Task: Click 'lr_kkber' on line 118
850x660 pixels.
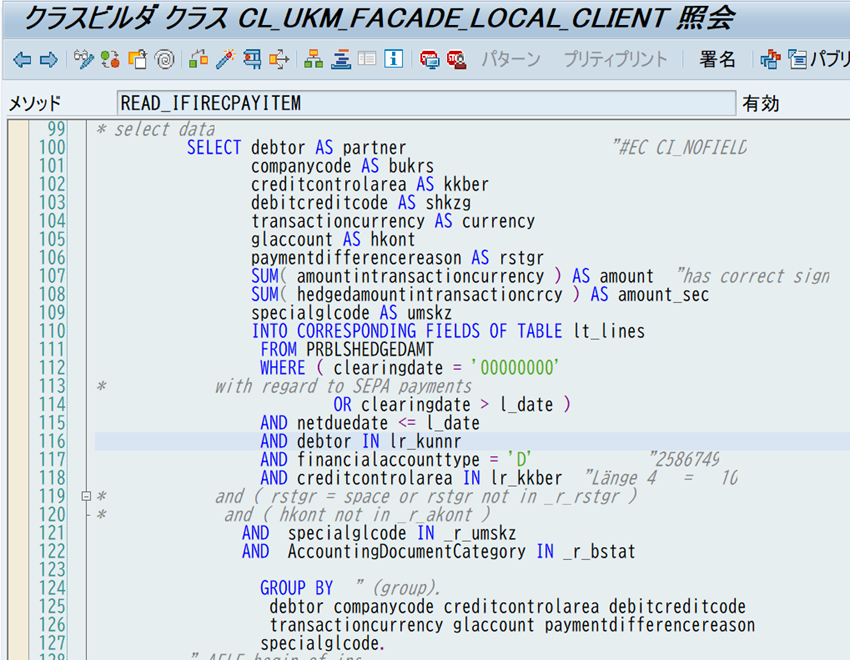Action: [526, 478]
